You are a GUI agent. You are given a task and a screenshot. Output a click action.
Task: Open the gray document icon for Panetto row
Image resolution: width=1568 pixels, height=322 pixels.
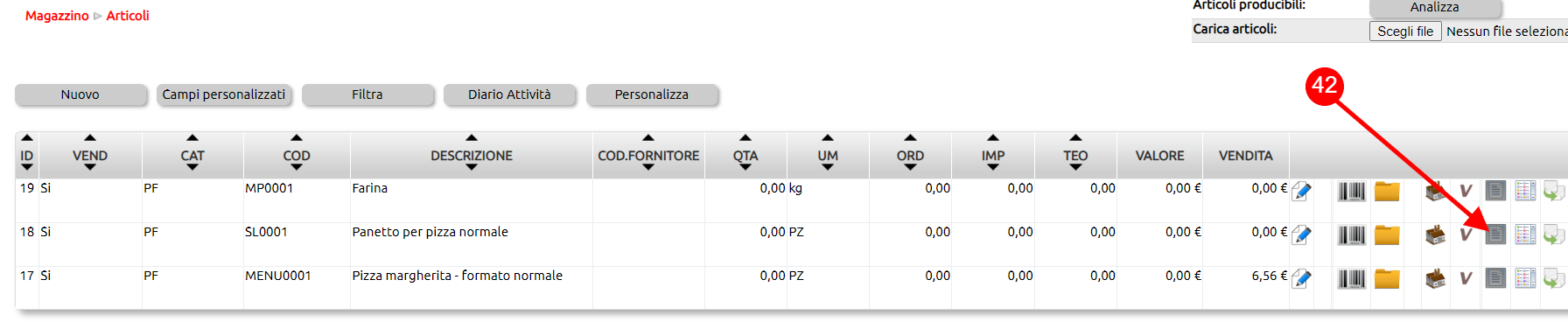(x=1496, y=234)
